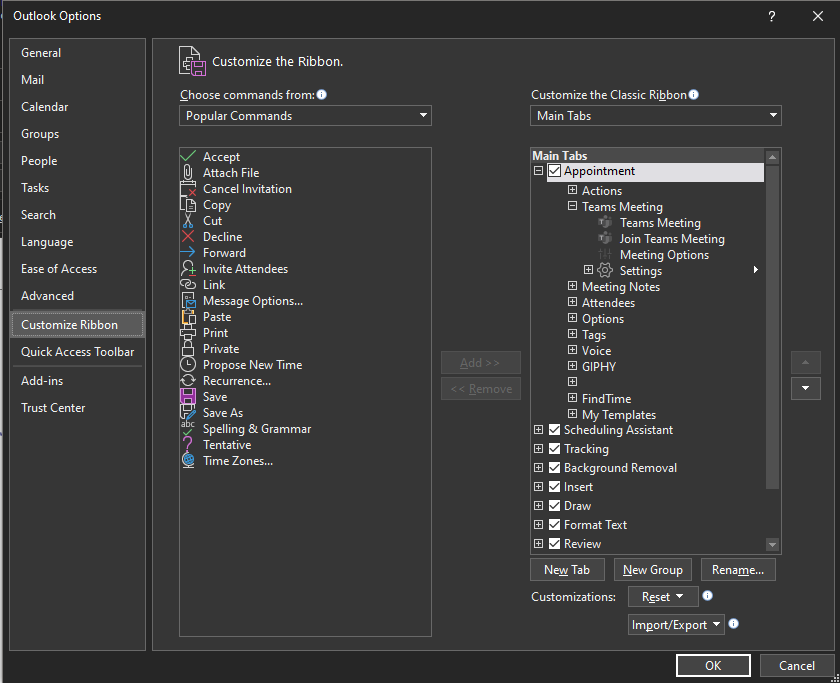Uncheck the Scheduling Assistant checkbox
Image resolution: width=840 pixels, height=683 pixels.
tap(555, 430)
